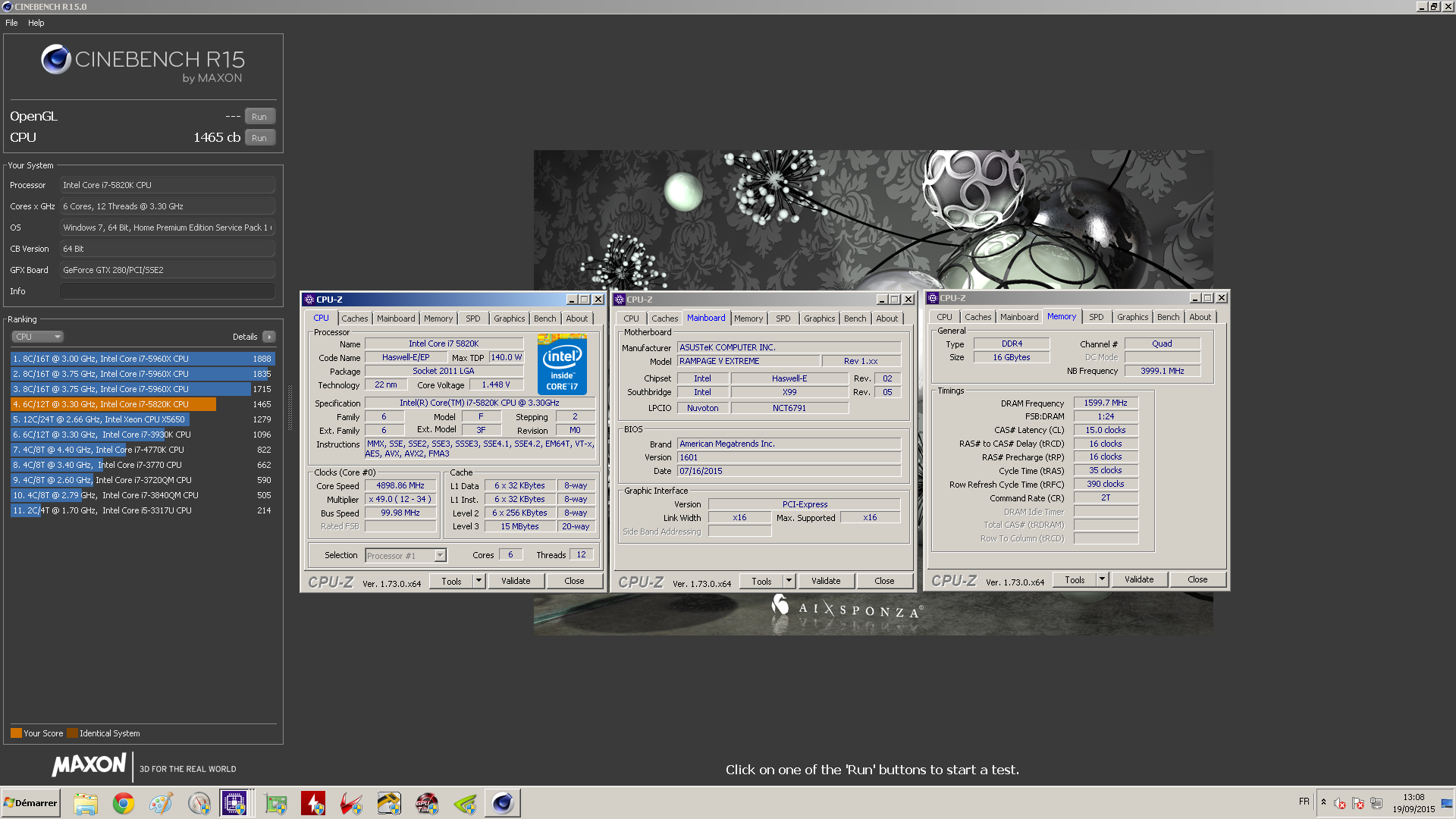Image resolution: width=1456 pixels, height=819 pixels.
Task: Click the CPU-Z title icon of the Memory window
Action: tap(932, 298)
